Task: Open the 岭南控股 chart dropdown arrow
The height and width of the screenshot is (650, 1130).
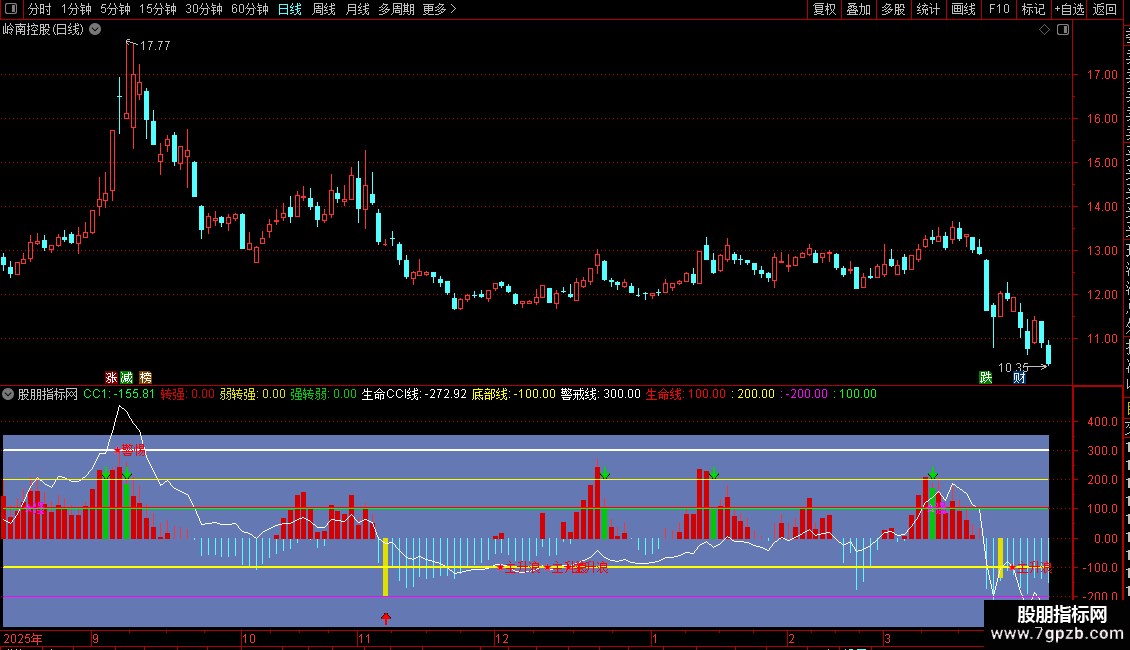Action: pyautogui.click(x=95, y=30)
